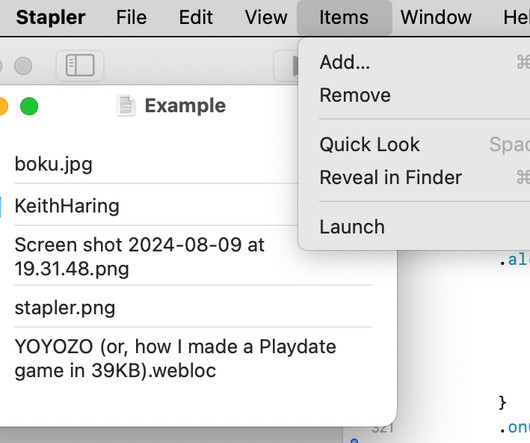Click the yellow minimize button on Example window
The width and height of the screenshot is (530, 443).
coord(3,106)
